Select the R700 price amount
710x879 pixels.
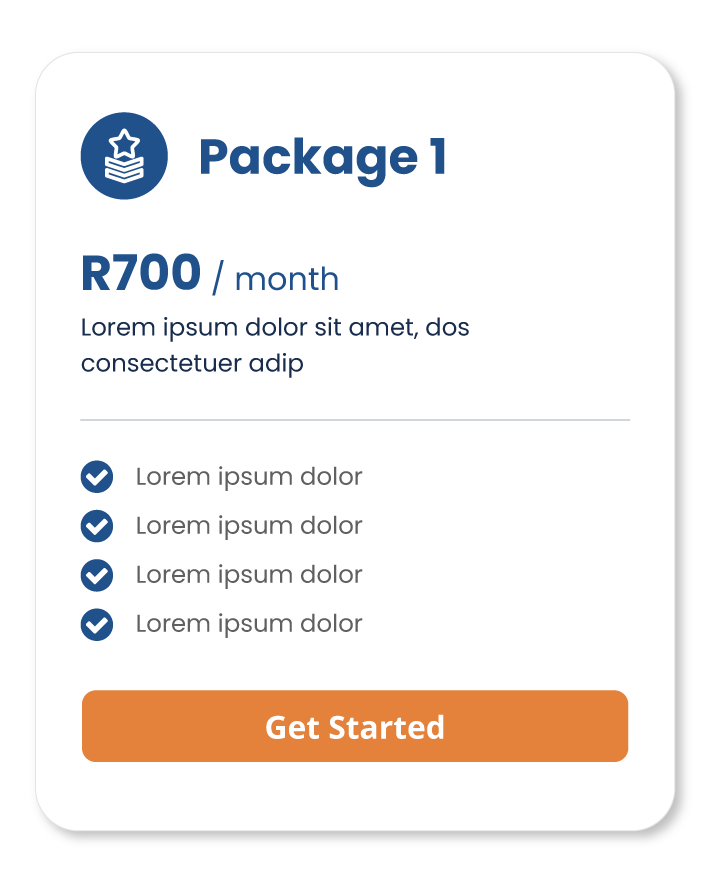[141, 274]
